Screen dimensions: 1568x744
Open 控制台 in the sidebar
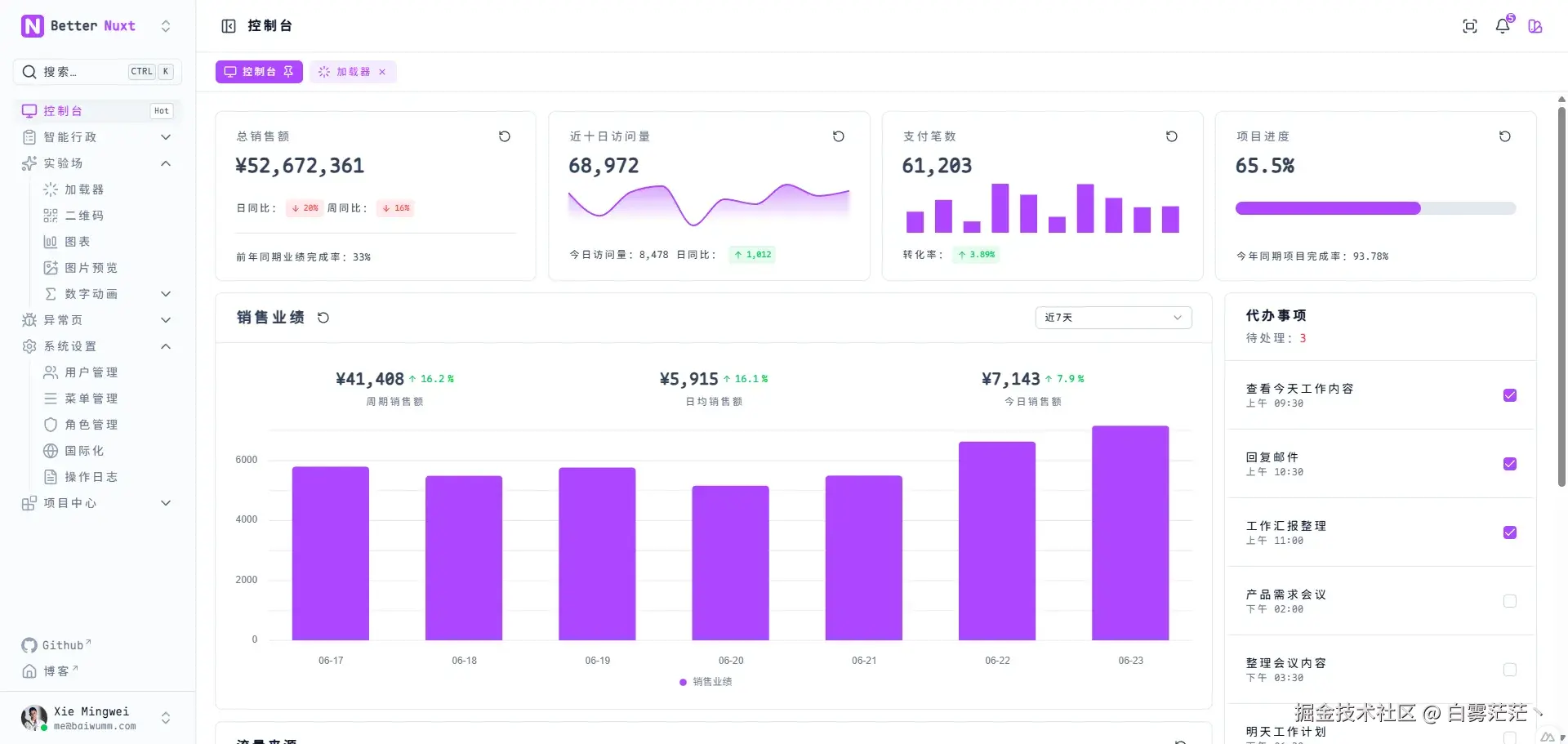coord(97,111)
